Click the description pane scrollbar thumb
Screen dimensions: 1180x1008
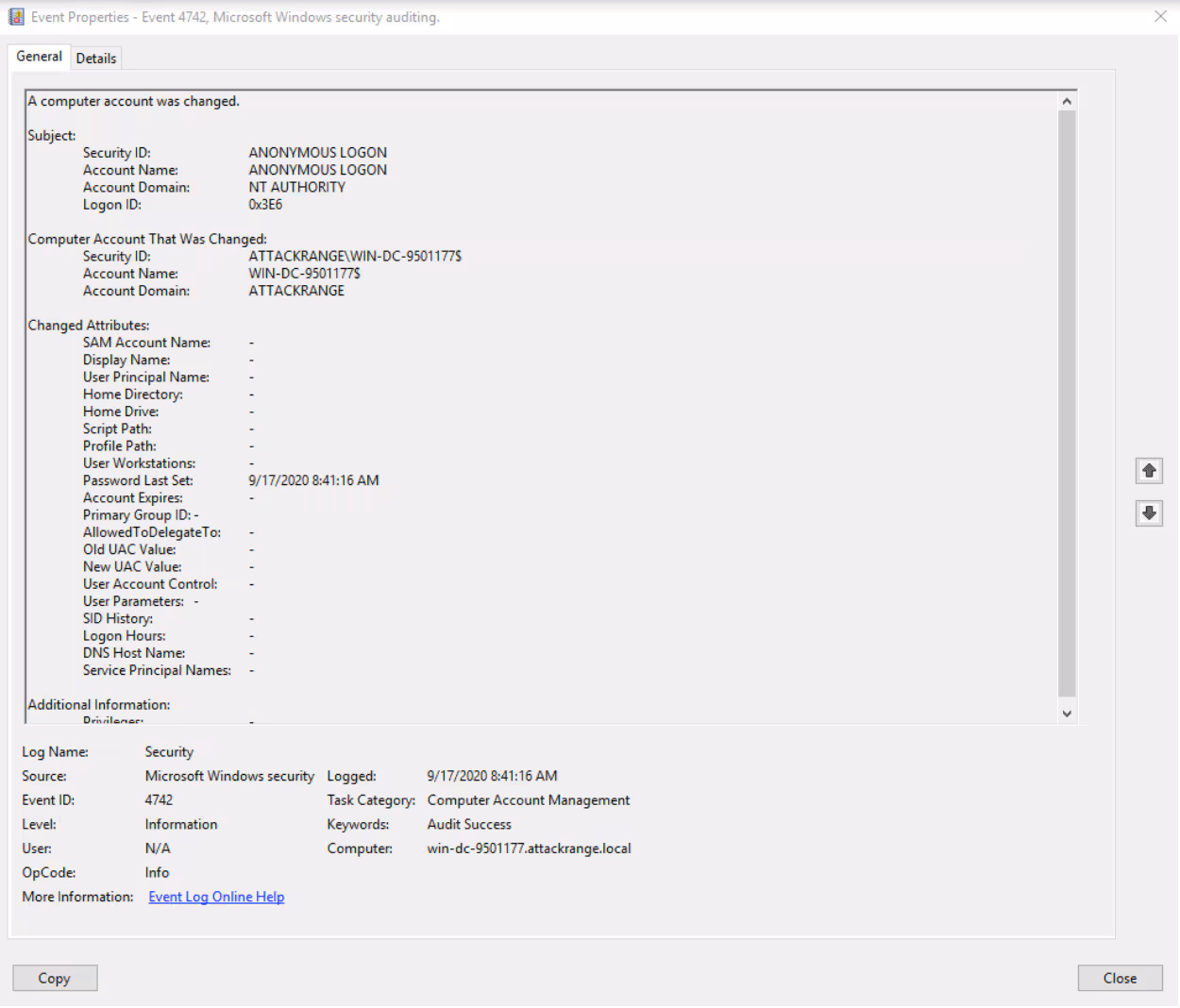[1067, 401]
